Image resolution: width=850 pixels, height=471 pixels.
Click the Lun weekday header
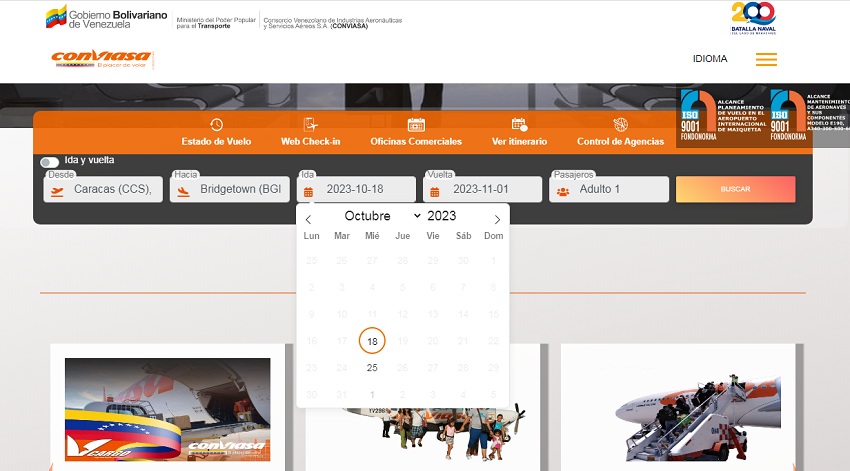click(x=311, y=236)
